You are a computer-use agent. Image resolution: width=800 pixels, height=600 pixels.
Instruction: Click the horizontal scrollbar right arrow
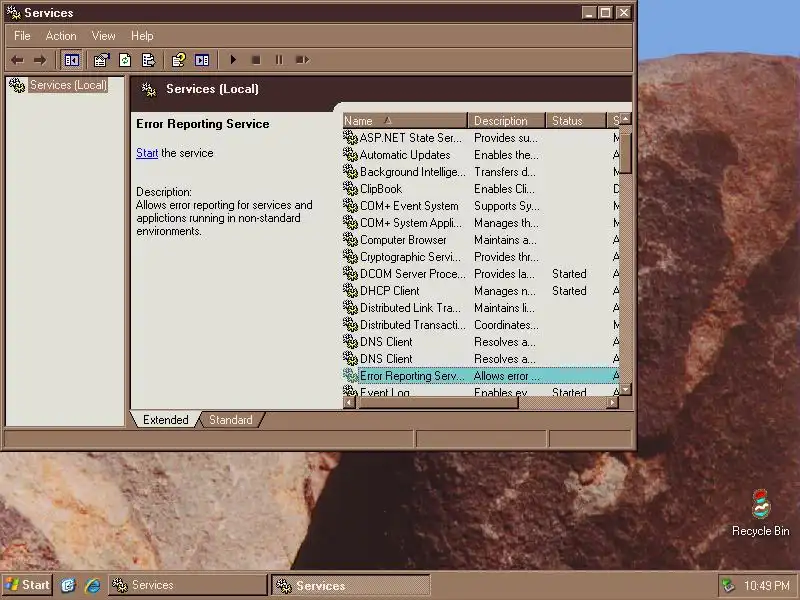click(613, 403)
